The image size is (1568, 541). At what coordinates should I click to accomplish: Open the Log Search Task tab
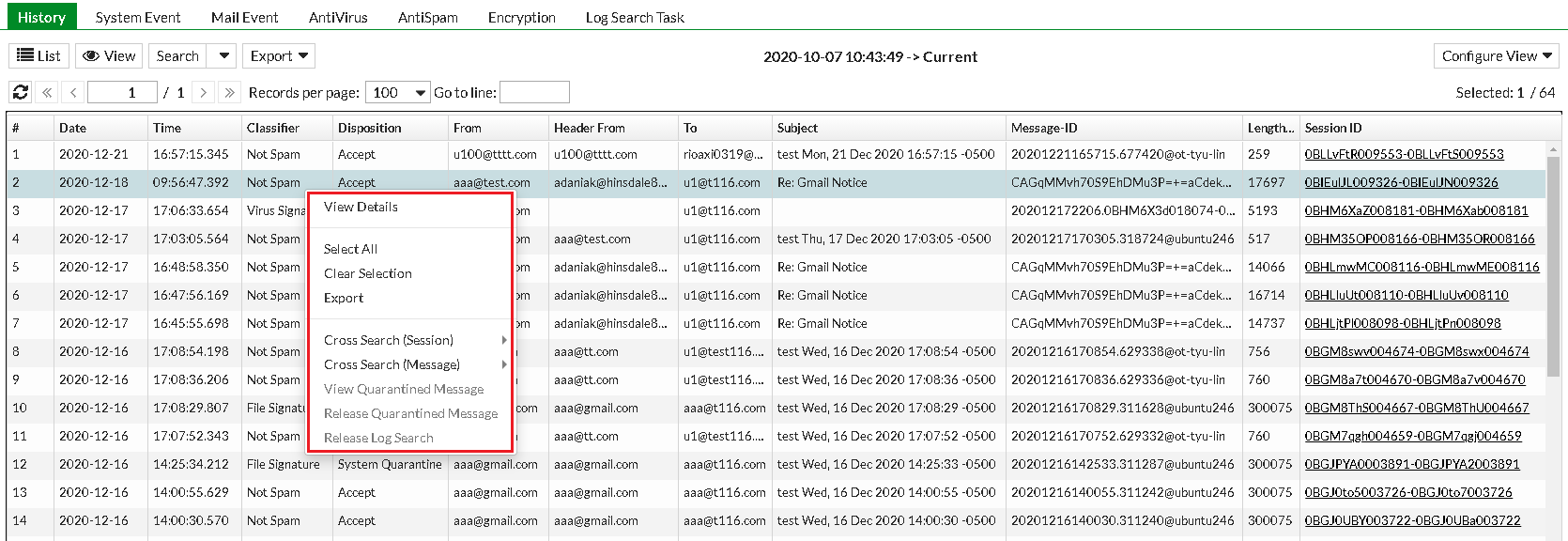point(634,17)
